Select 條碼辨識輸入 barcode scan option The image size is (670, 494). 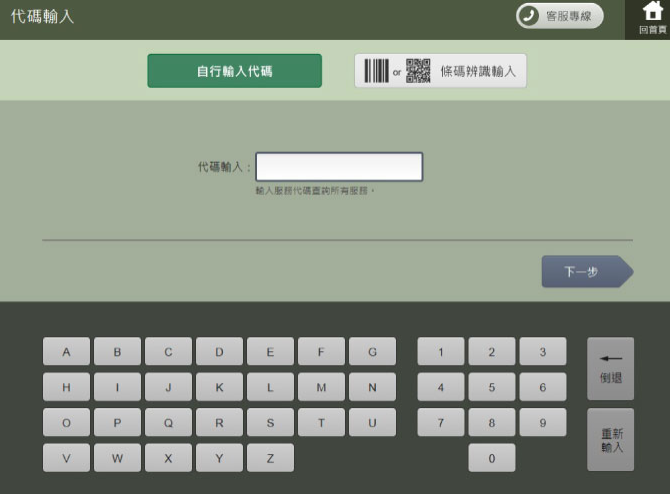(x=440, y=71)
